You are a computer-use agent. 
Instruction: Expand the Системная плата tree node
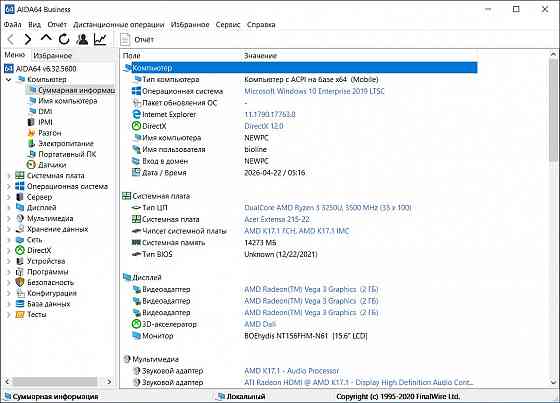(x=9, y=175)
